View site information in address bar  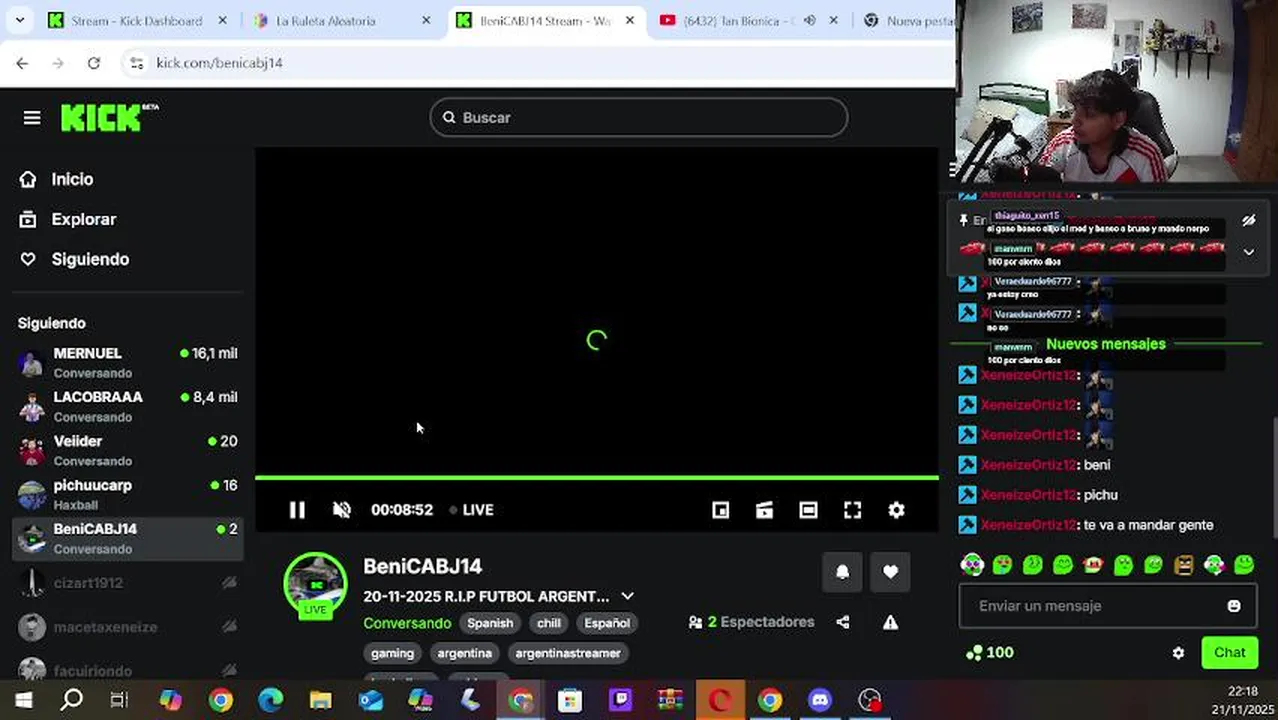137,62
